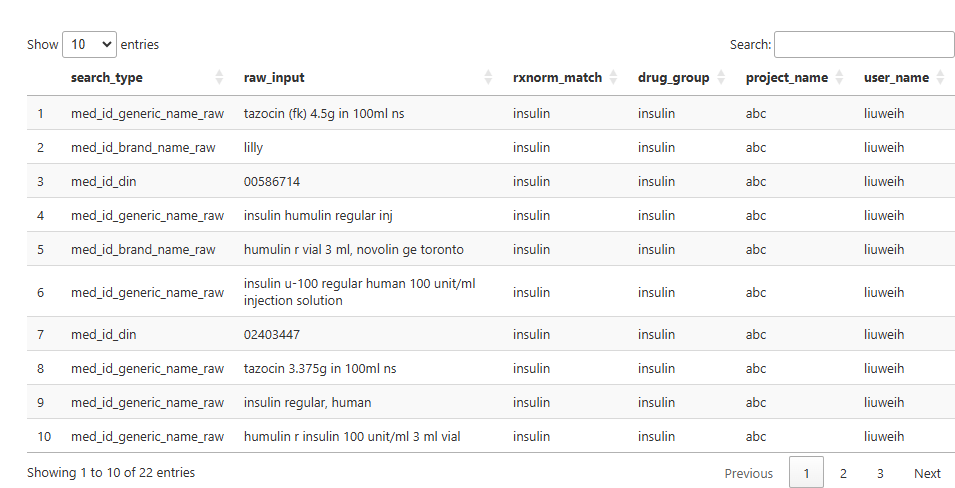Click the drug_group column header text
Viewport: 955px width, 488px height.
(x=673, y=78)
